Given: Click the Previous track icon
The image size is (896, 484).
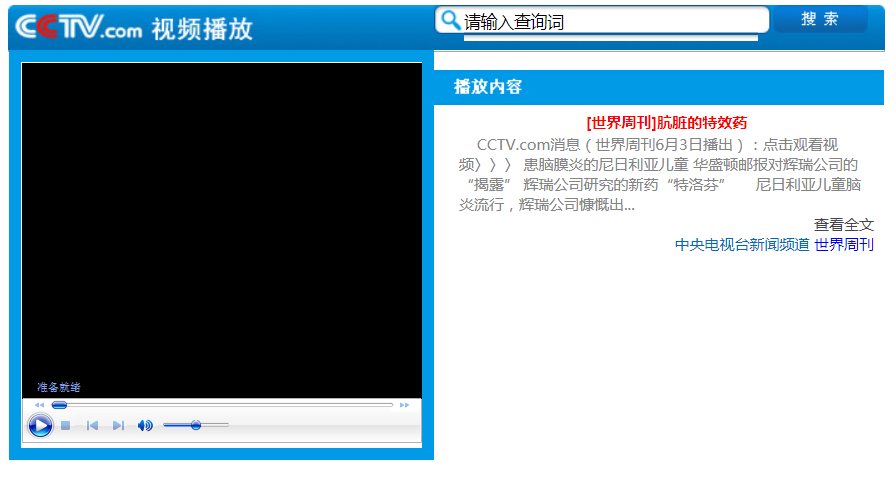Looking at the screenshot, I should [92, 426].
